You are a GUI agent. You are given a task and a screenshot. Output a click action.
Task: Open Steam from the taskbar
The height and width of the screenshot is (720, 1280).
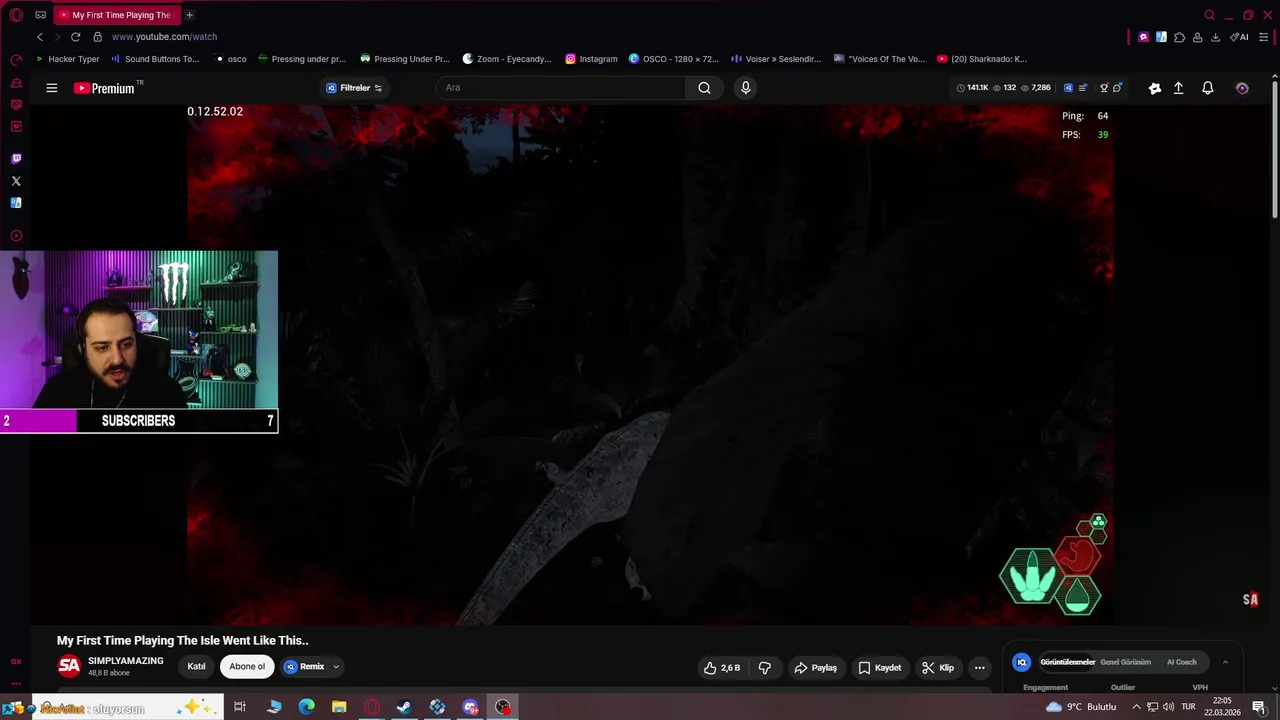[404, 707]
